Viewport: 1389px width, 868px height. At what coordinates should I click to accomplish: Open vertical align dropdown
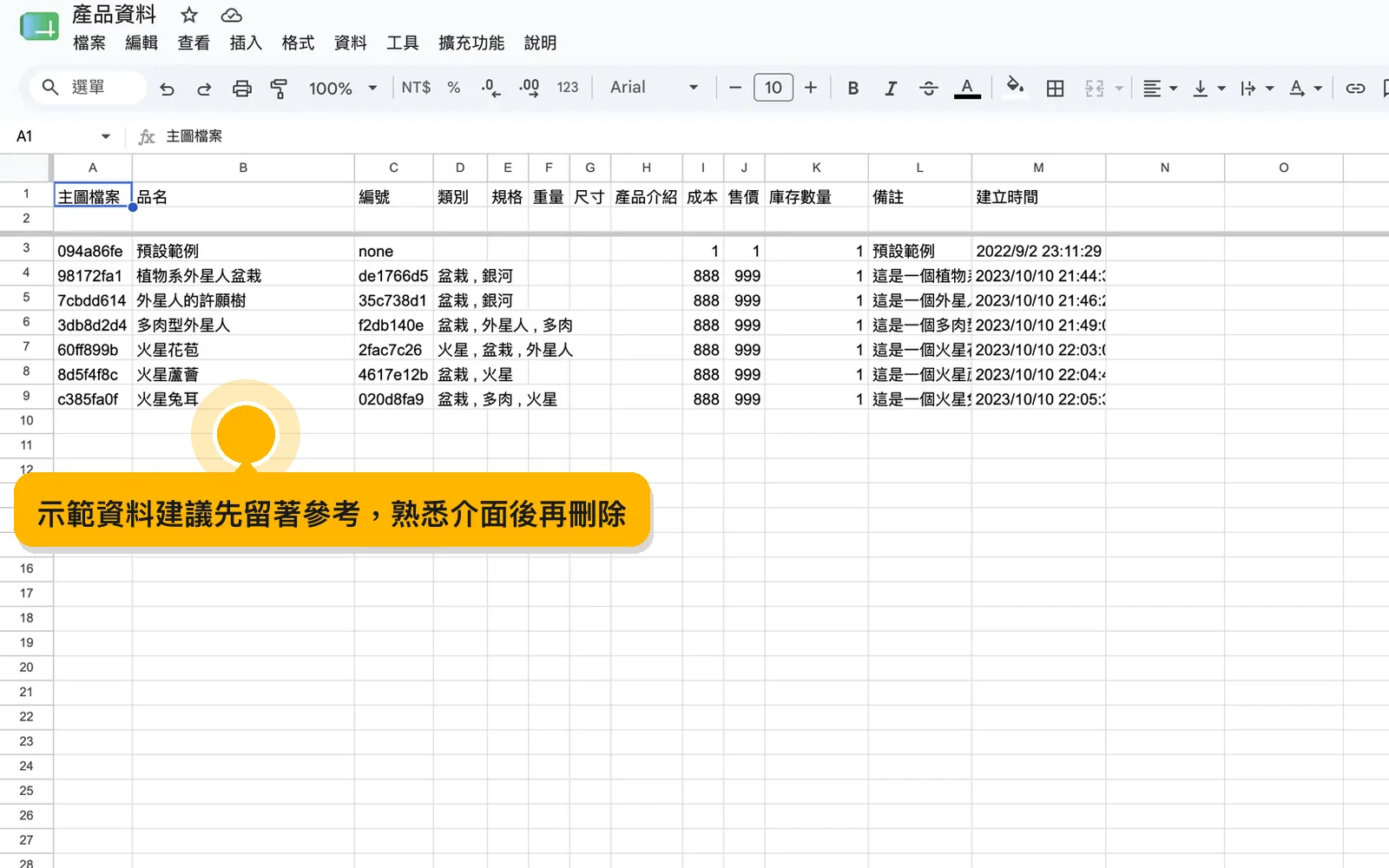click(1208, 88)
